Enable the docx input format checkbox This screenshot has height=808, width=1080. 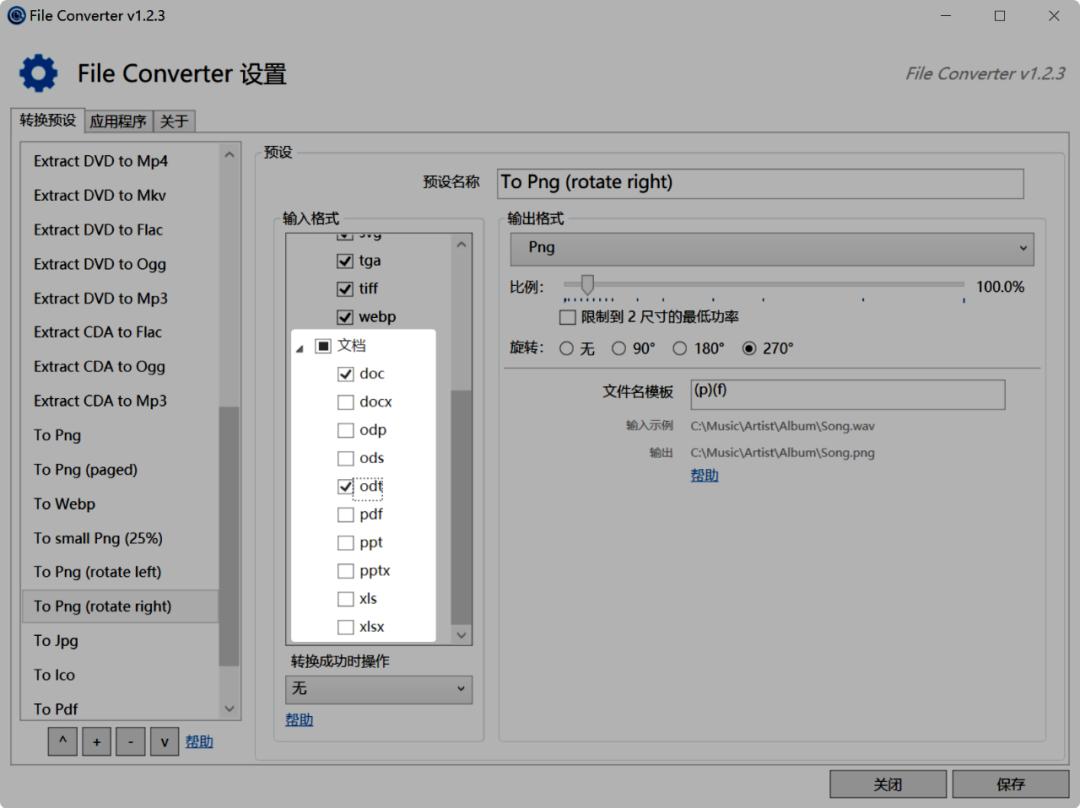(x=347, y=401)
